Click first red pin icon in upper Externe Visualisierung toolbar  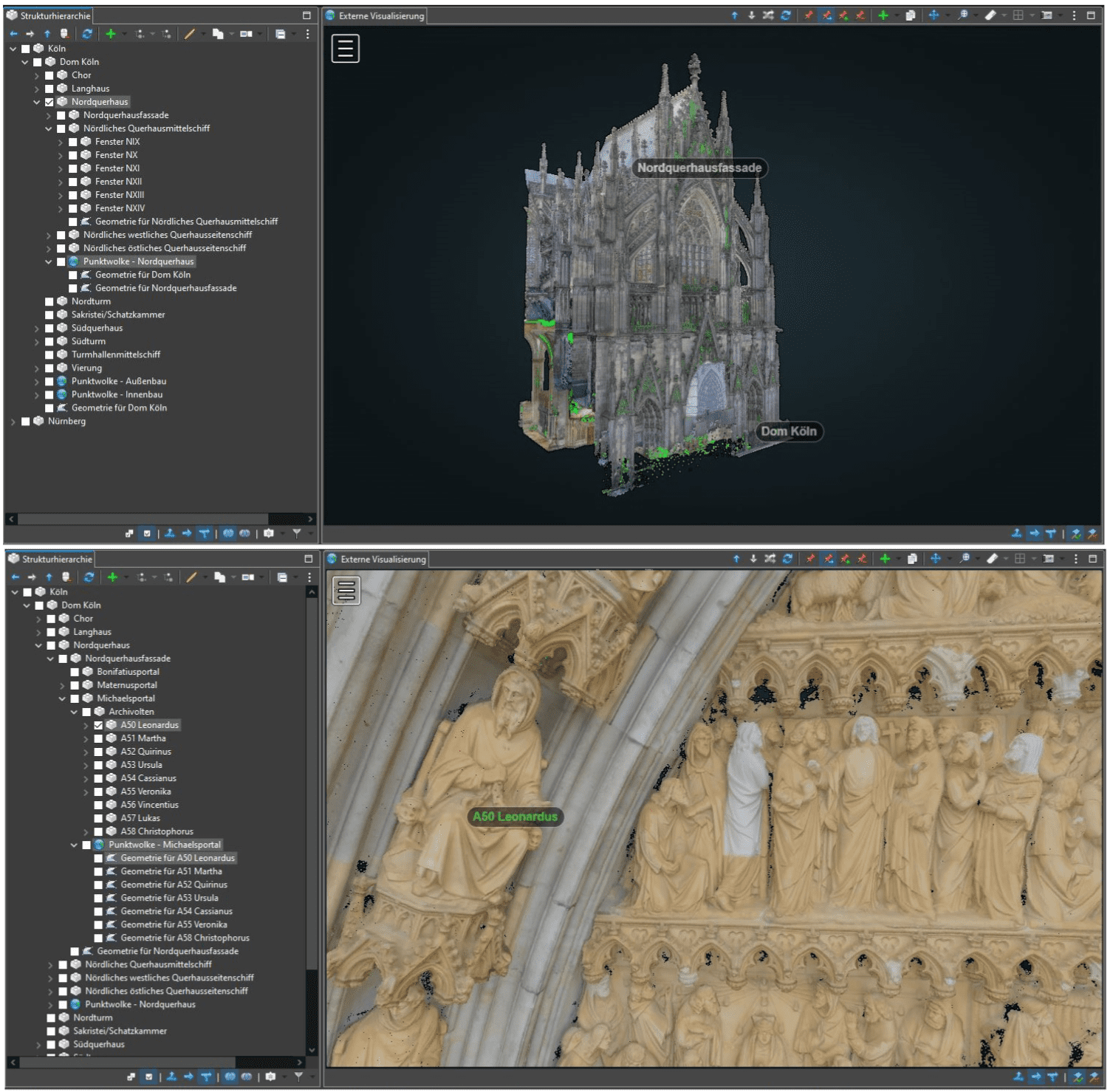pos(809,16)
